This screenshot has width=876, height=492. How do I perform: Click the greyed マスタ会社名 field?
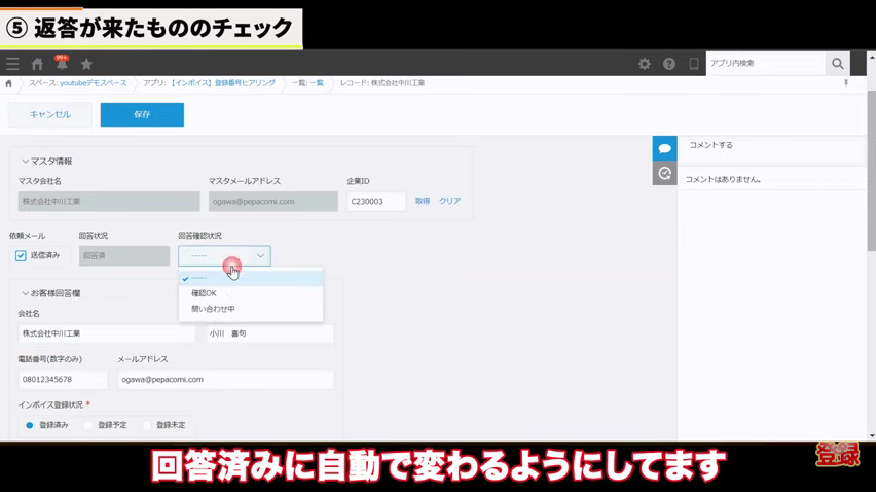coord(109,202)
